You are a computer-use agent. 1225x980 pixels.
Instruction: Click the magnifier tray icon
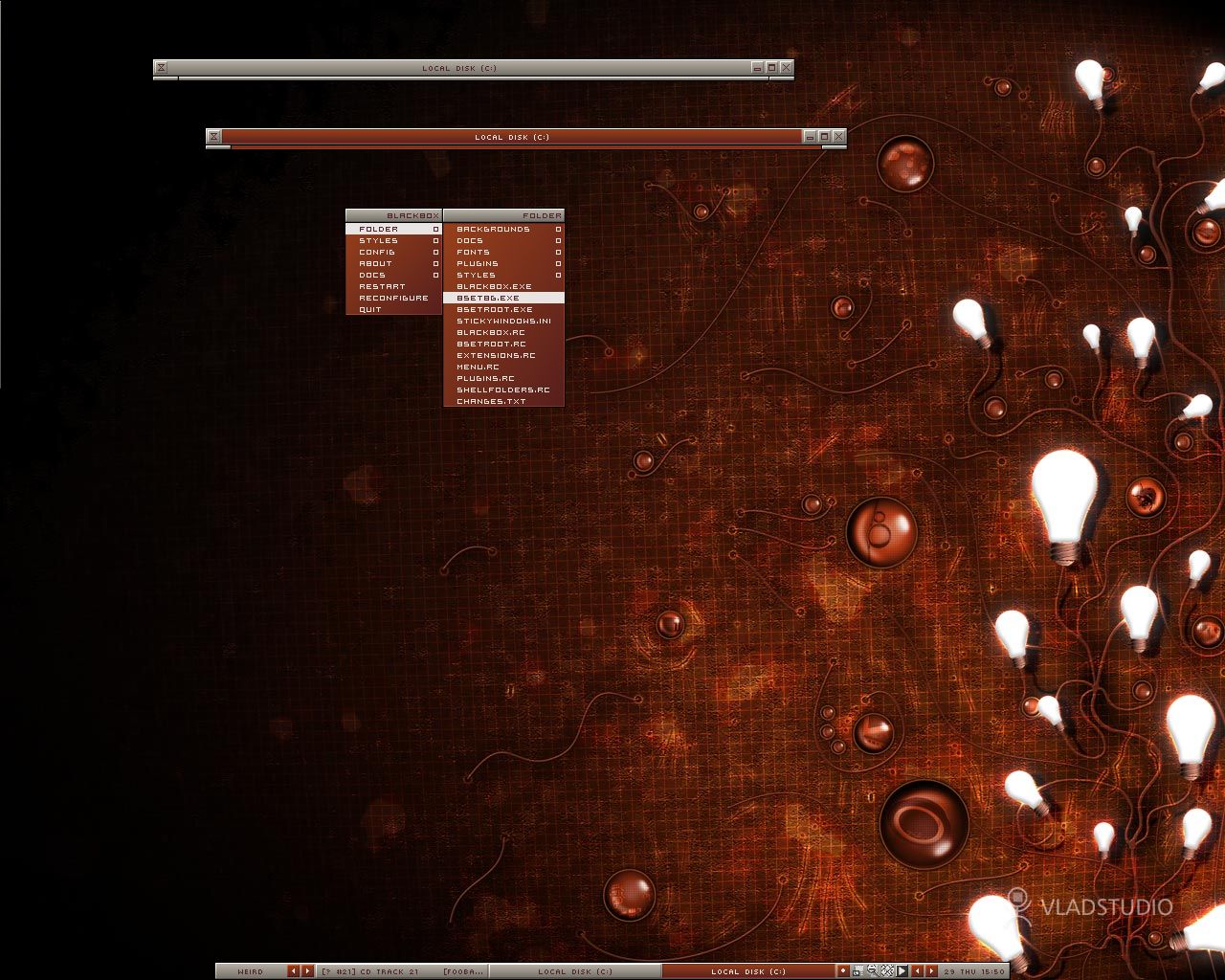[872, 971]
